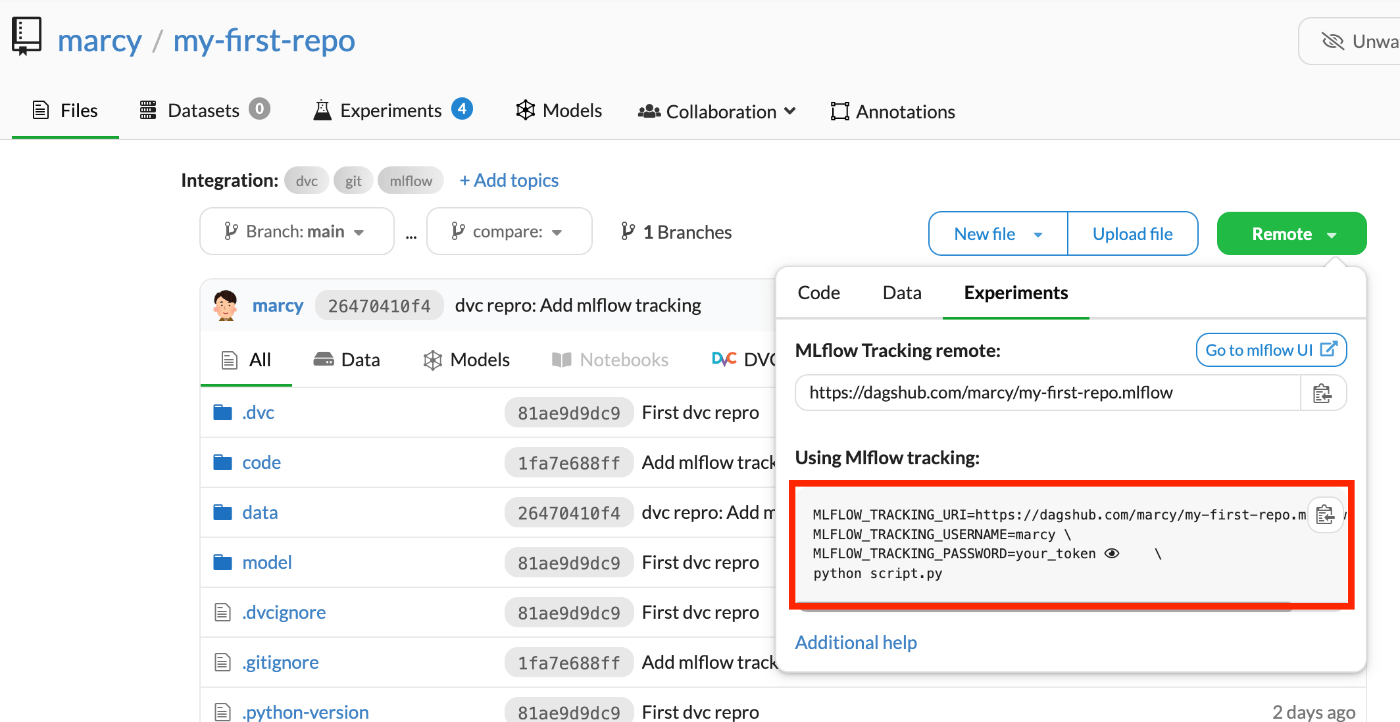
Task: Open commit 81ae9d9dc9 on model row
Action: pyautogui.click(x=569, y=563)
